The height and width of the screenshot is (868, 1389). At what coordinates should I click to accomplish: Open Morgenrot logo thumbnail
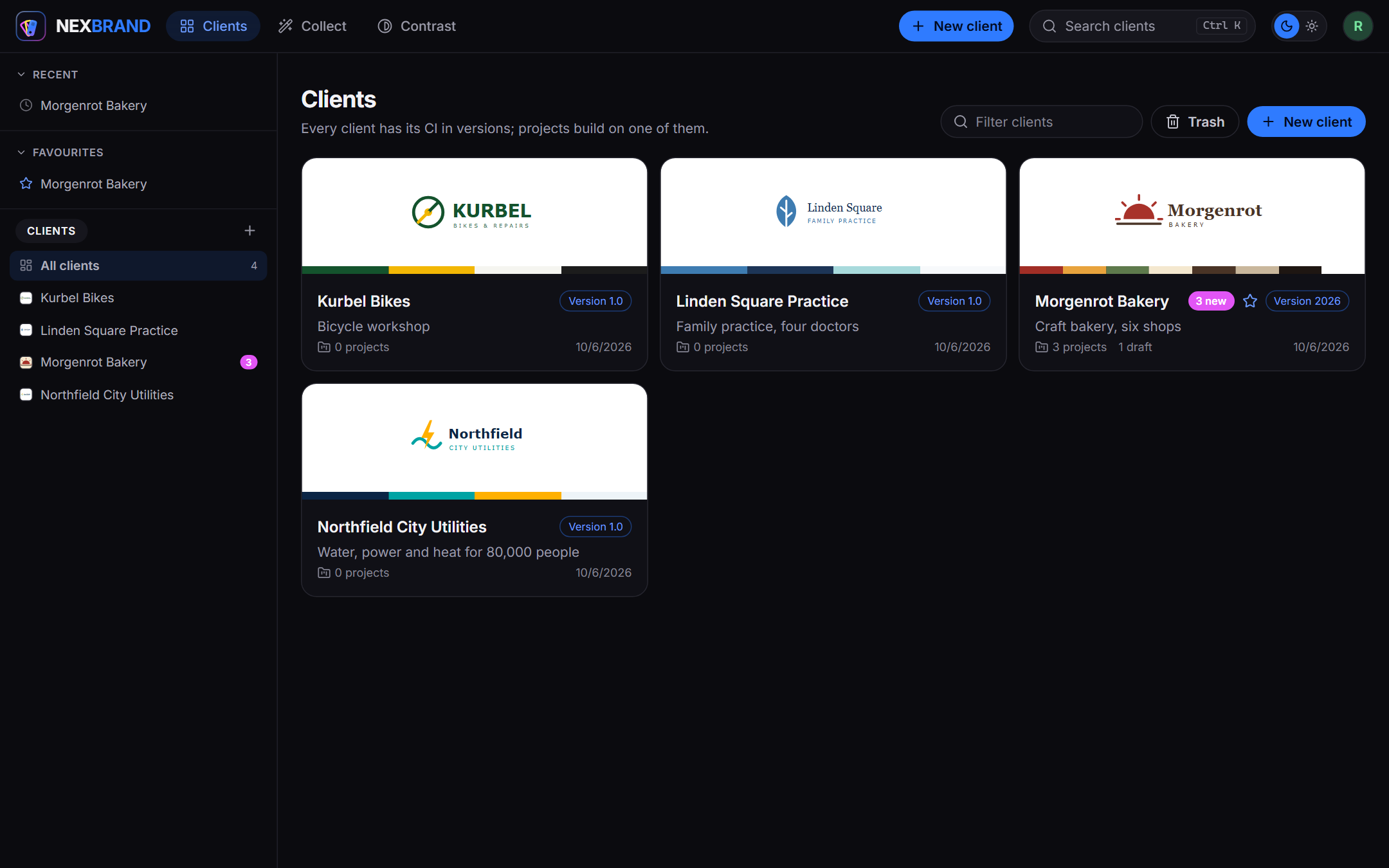click(1192, 212)
